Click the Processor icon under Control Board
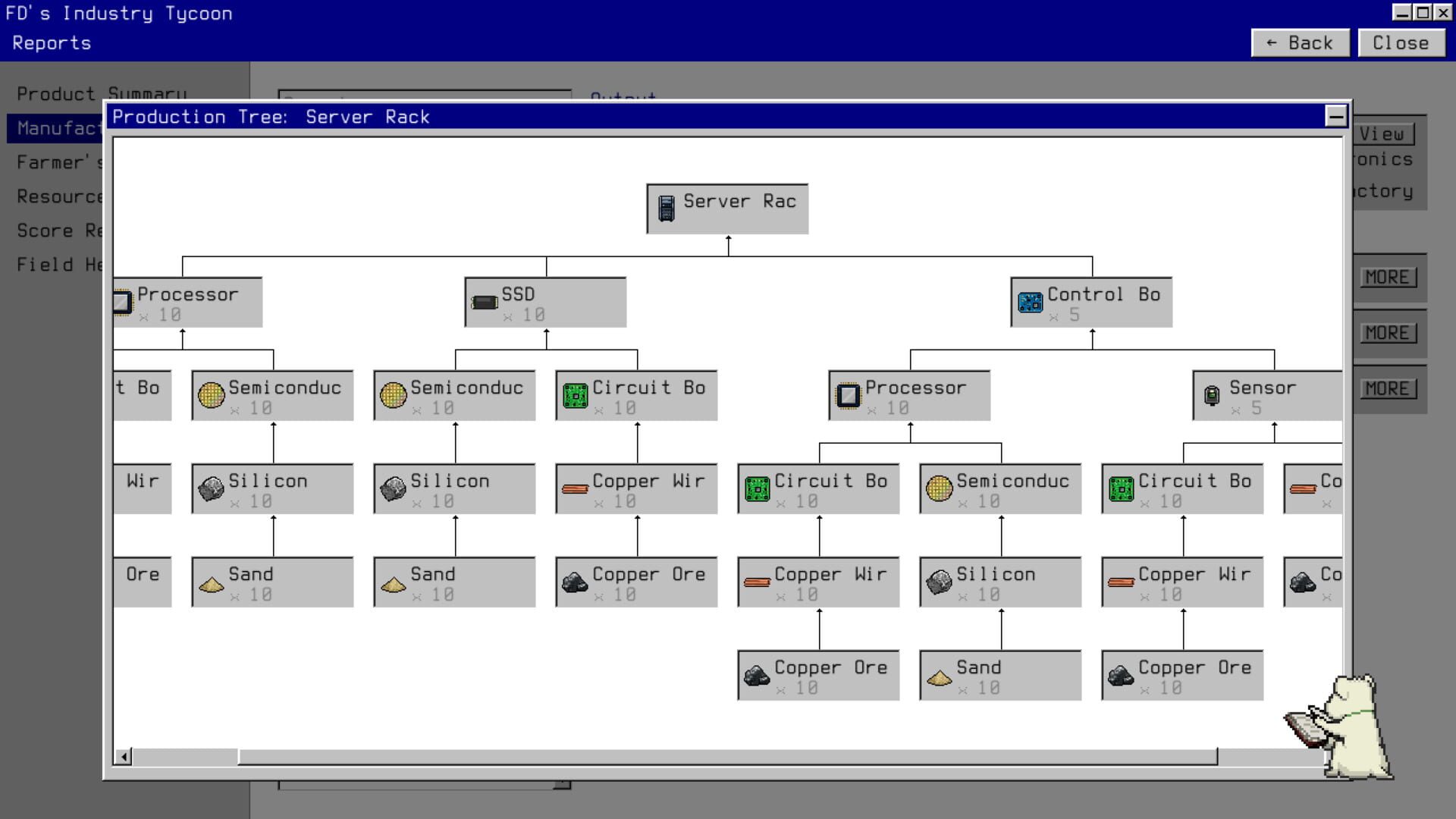This screenshot has width=1456, height=819. 848,395
